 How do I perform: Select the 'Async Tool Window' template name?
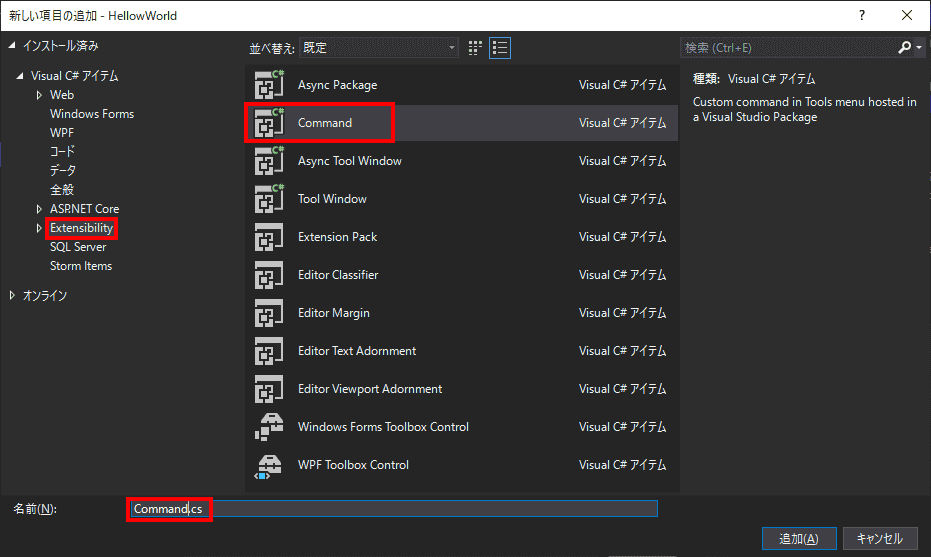[x=350, y=161]
